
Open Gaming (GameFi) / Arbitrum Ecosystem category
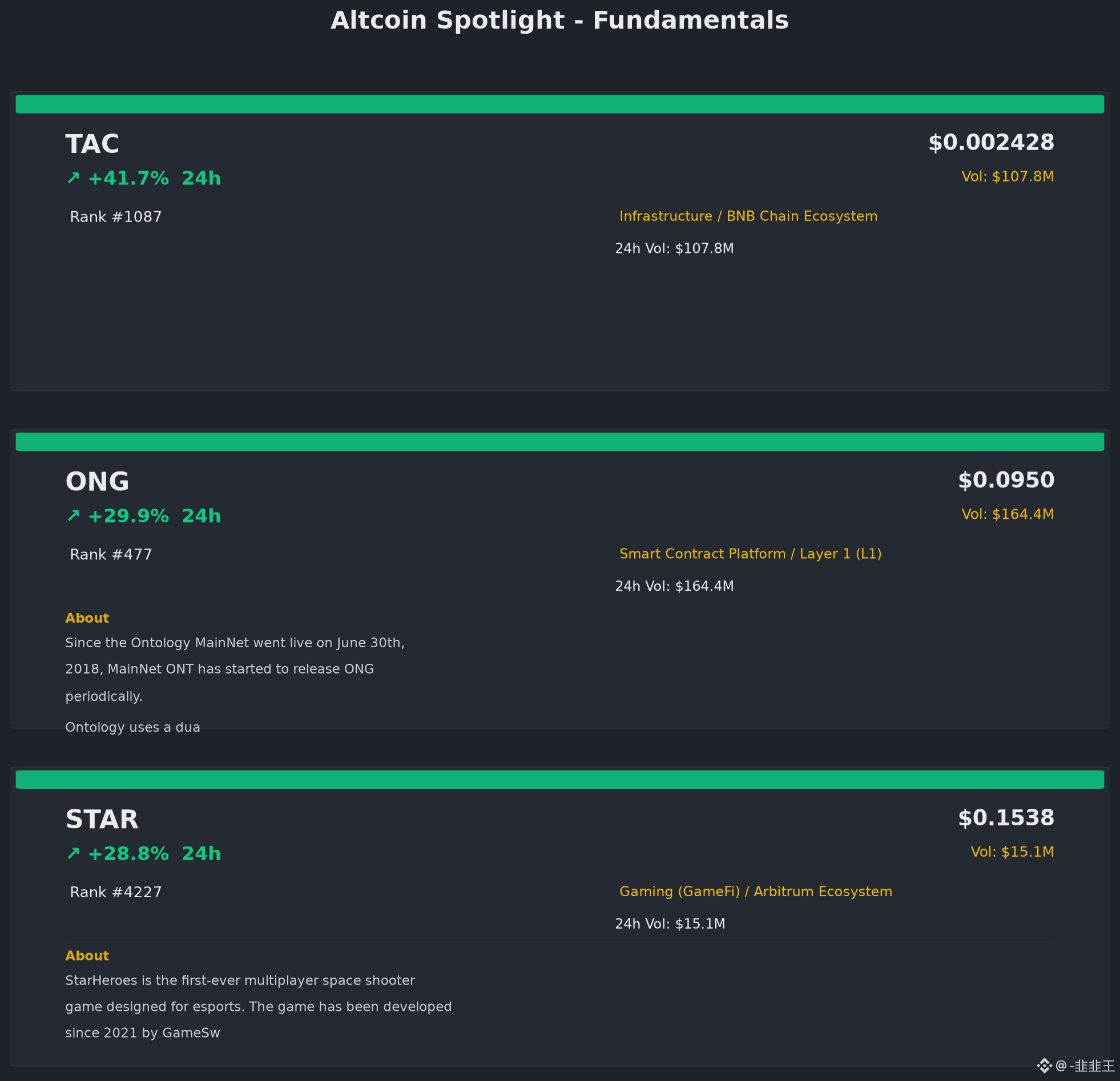coord(755,892)
